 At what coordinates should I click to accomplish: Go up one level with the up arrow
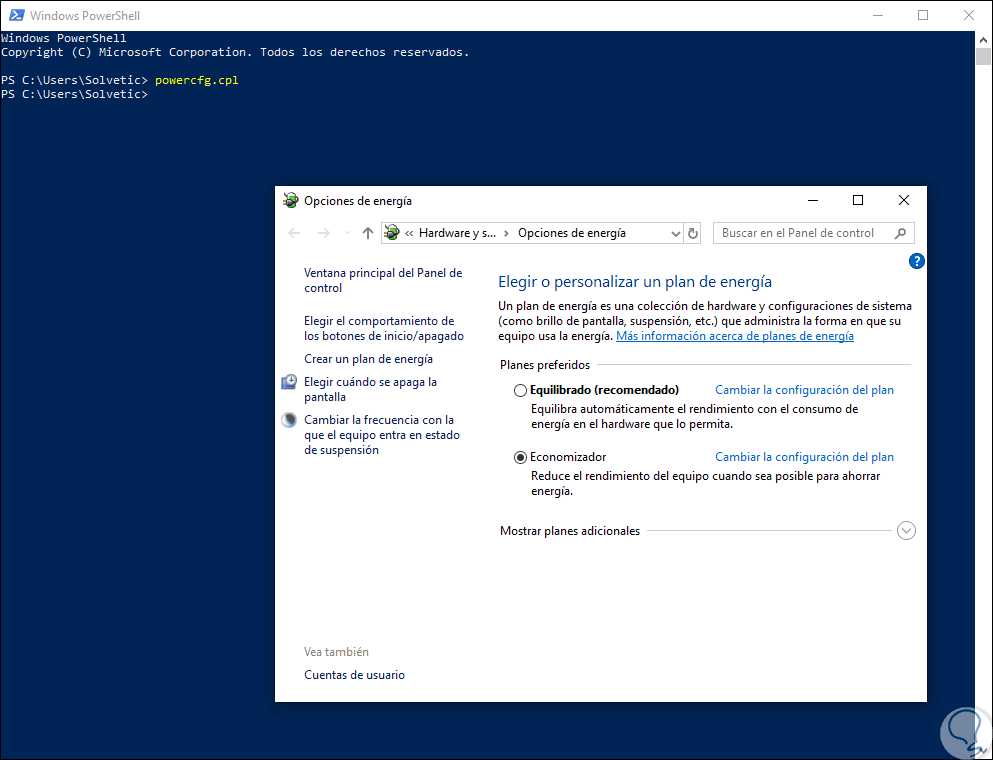[367, 233]
